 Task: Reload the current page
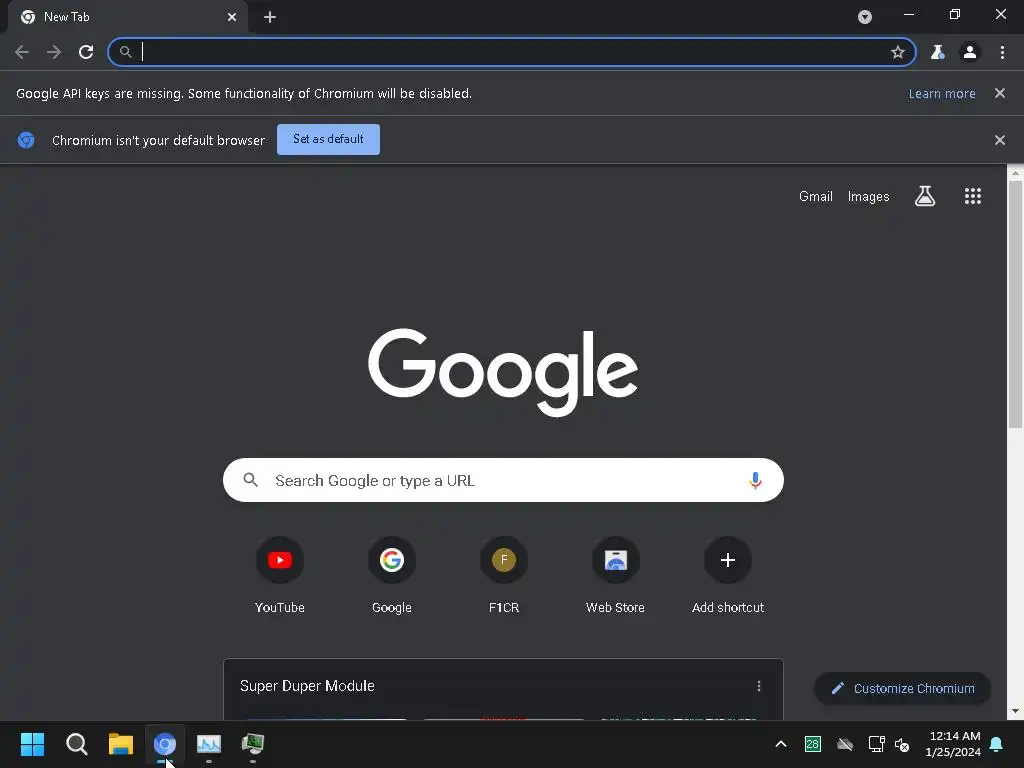pos(86,52)
